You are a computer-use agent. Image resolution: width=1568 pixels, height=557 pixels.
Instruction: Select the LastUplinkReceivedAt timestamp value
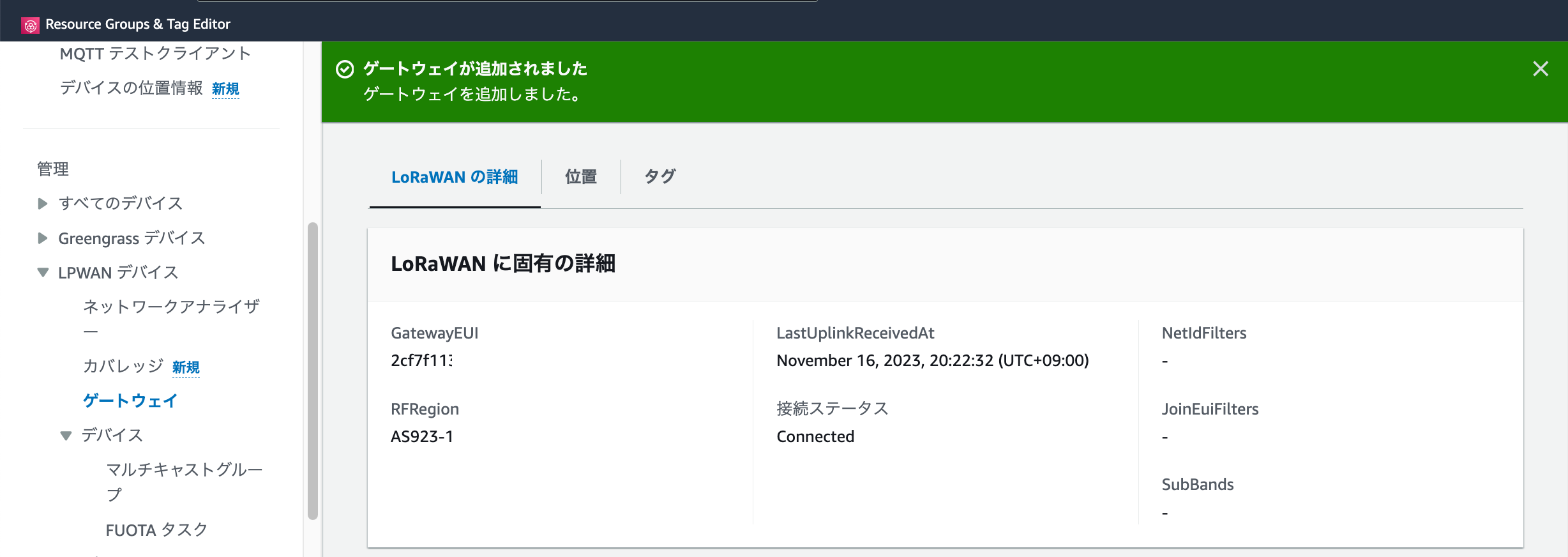(x=933, y=361)
